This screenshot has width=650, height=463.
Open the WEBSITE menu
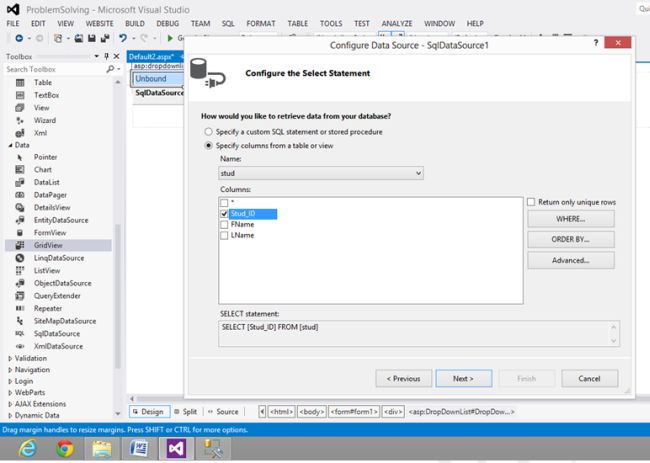click(99, 24)
